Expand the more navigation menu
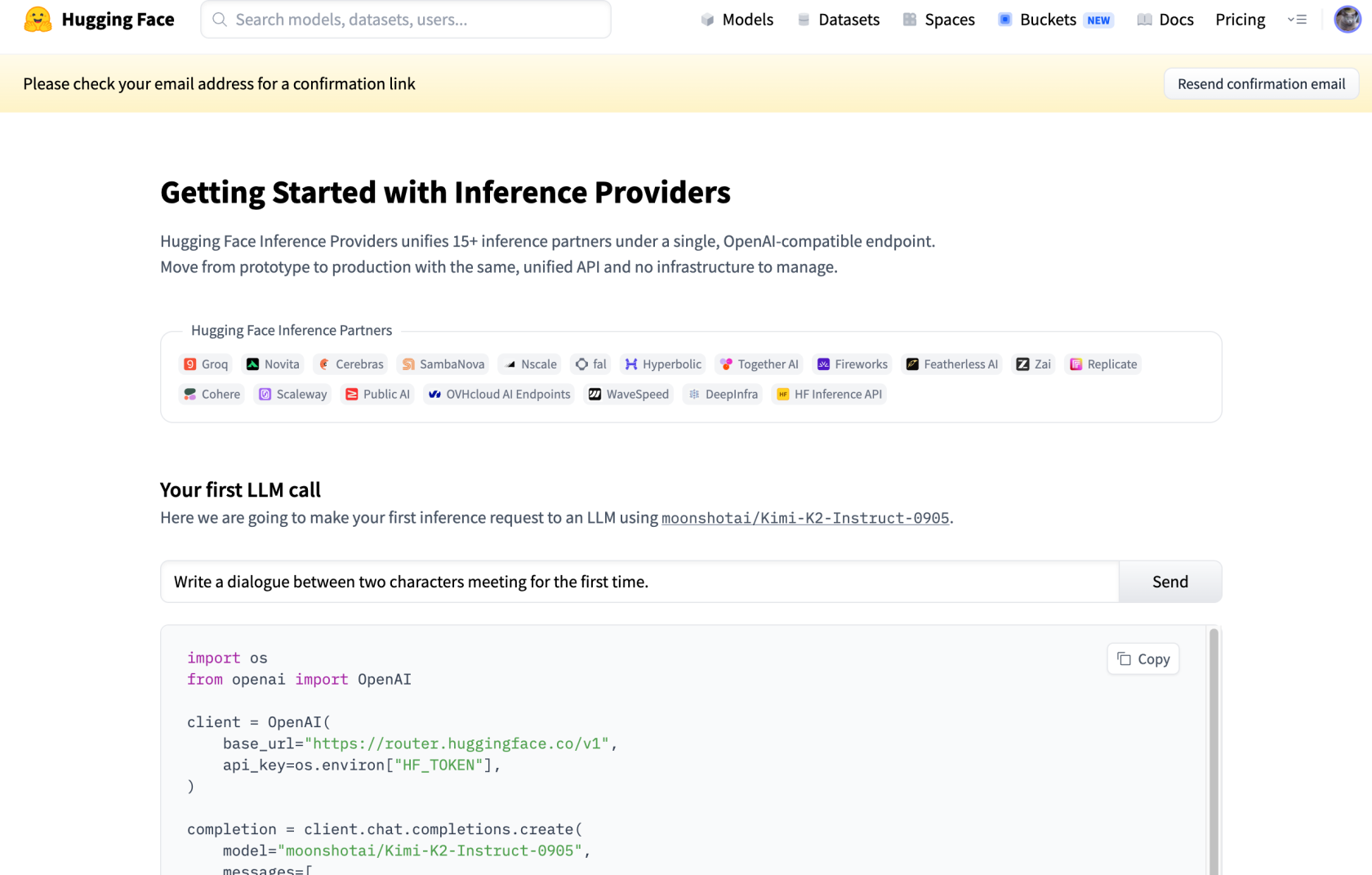This screenshot has height=875, width=1372. (1297, 20)
